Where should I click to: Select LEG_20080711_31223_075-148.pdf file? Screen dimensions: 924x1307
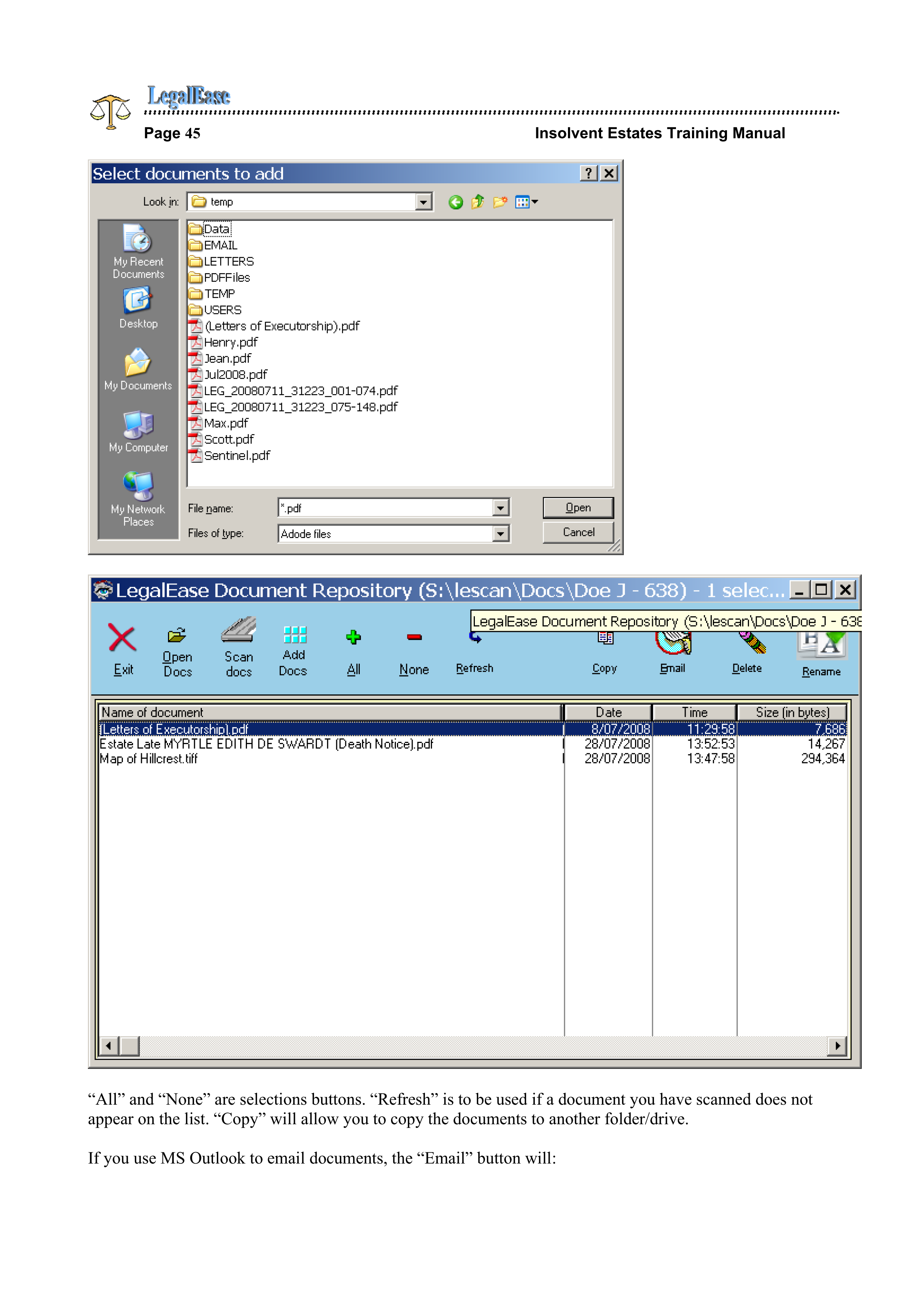tap(293, 407)
